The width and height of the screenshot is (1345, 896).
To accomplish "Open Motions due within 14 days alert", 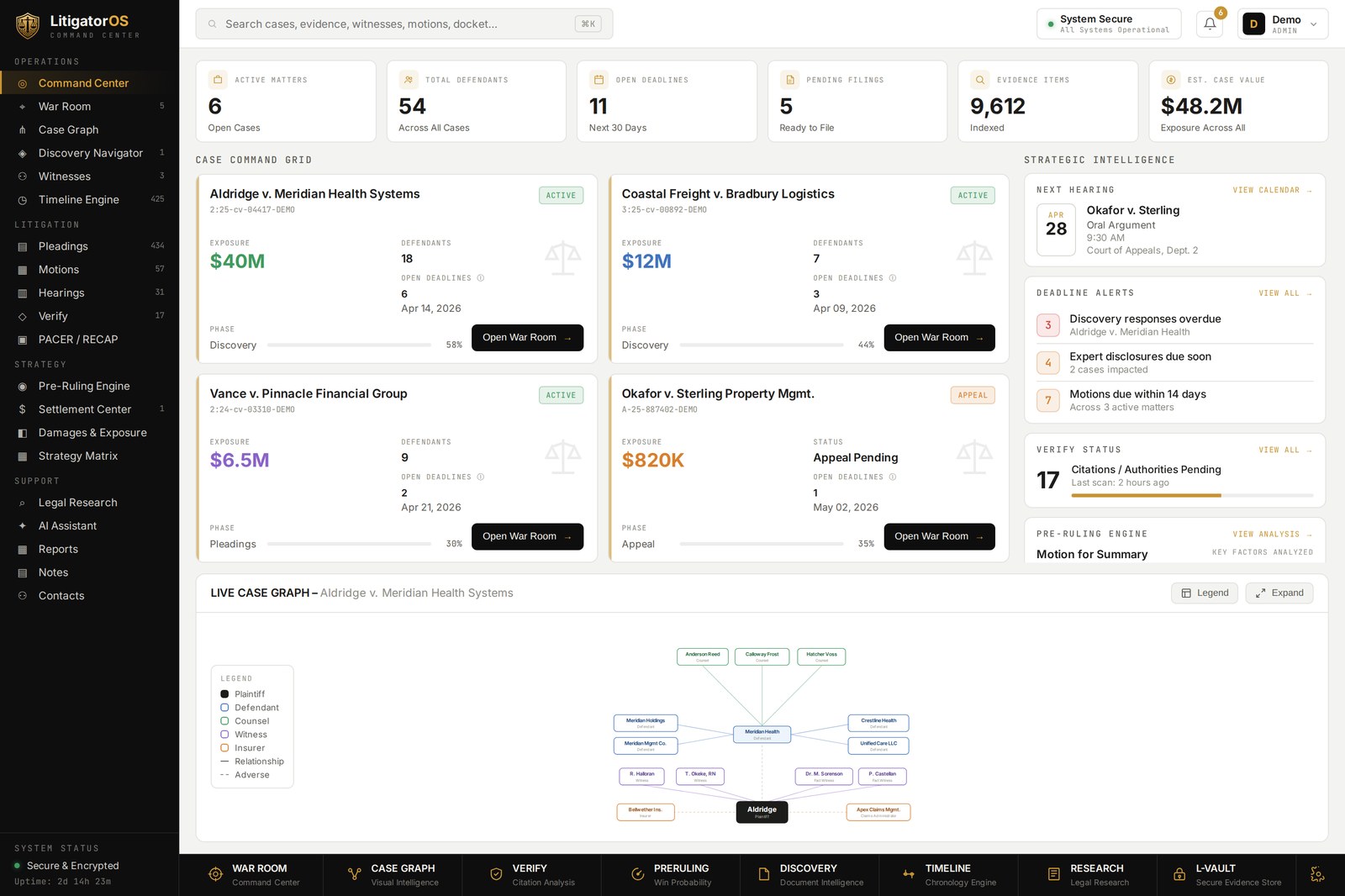I will click(1175, 401).
